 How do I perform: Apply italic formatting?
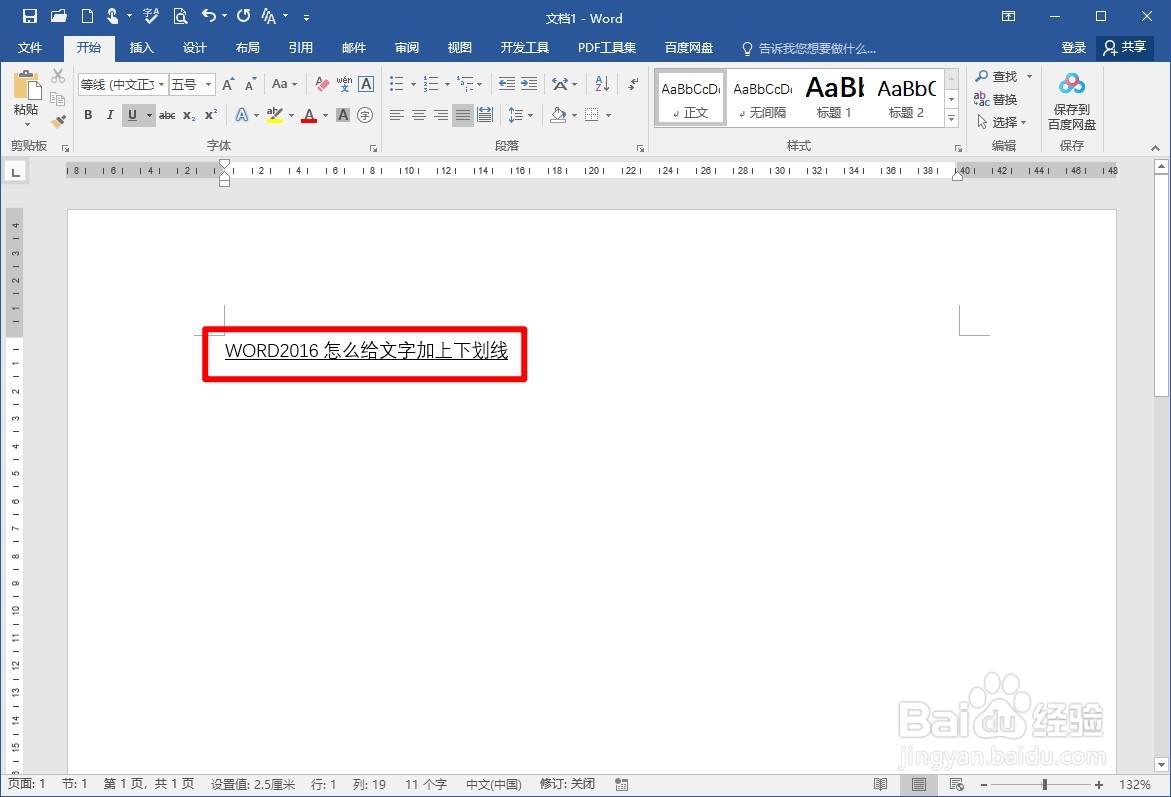[x=111, y=114]
